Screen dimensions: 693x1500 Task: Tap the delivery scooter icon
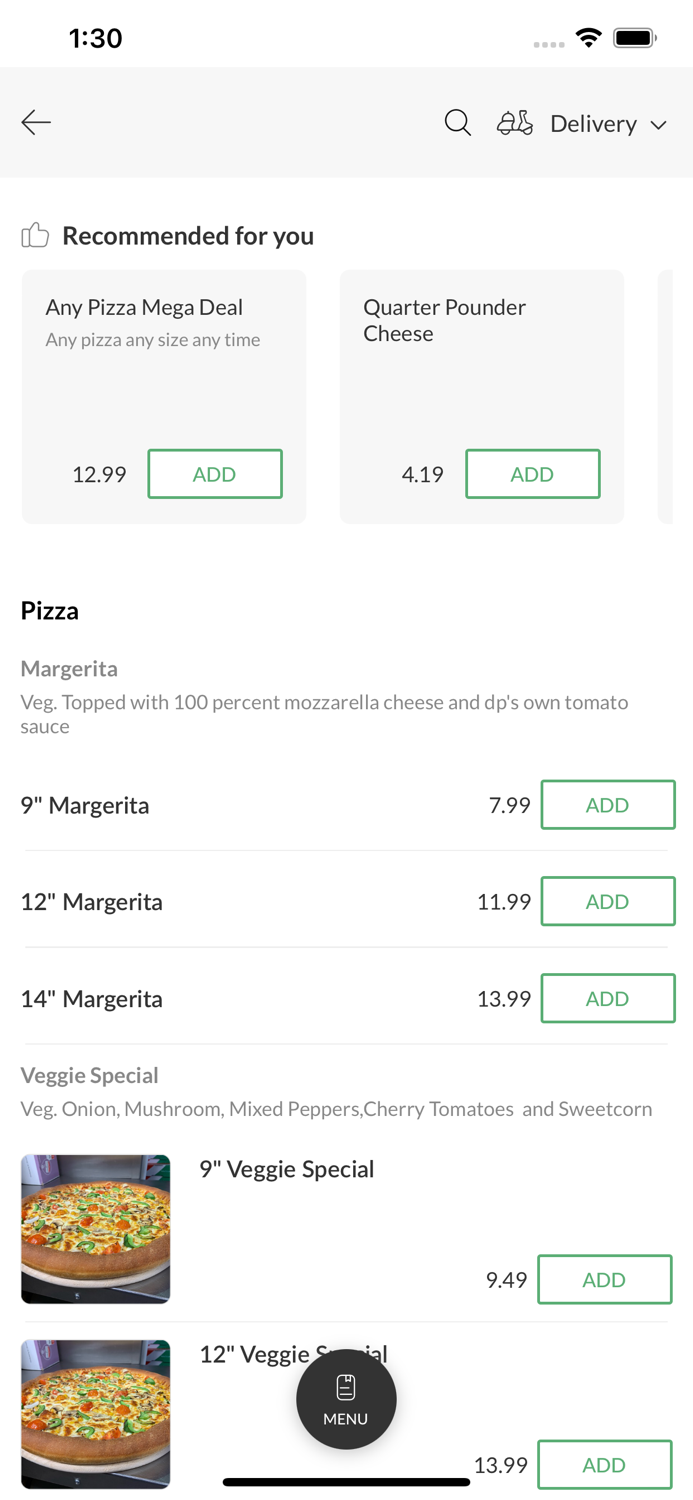coord(514,122)
